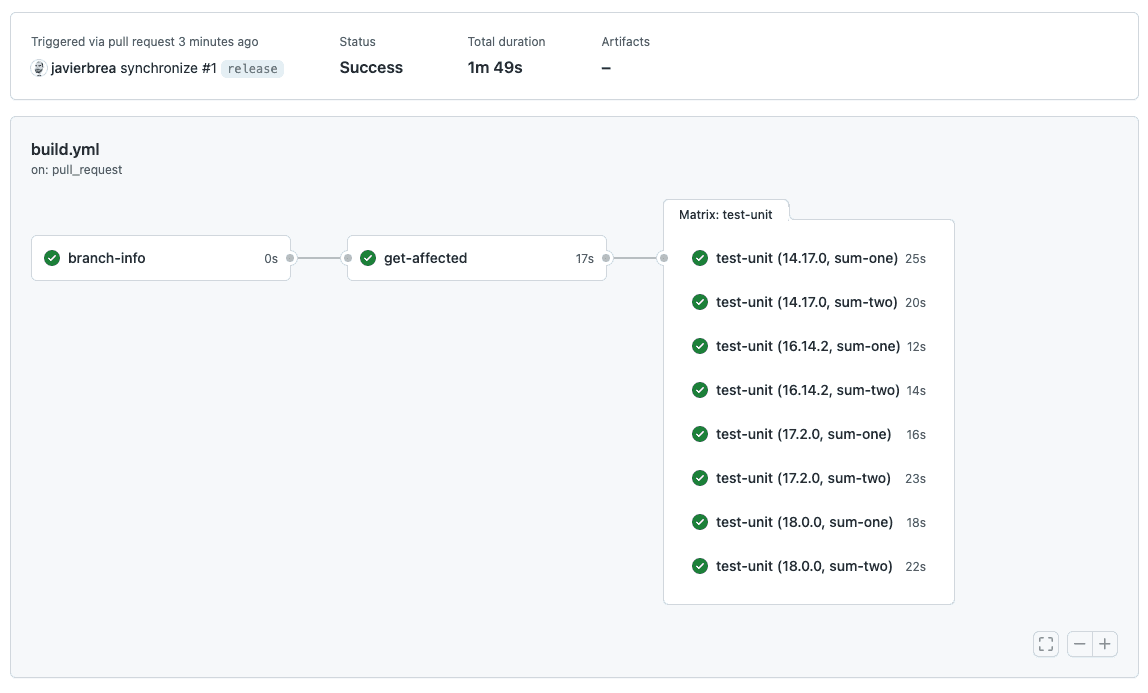Select the Matrix: test-unit tab

click(726, 214)
